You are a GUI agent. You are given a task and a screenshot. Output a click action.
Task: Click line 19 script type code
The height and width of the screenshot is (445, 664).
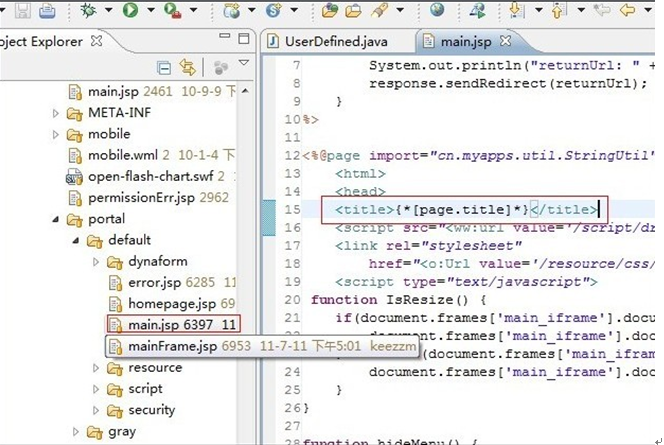[x=466, y=282]
